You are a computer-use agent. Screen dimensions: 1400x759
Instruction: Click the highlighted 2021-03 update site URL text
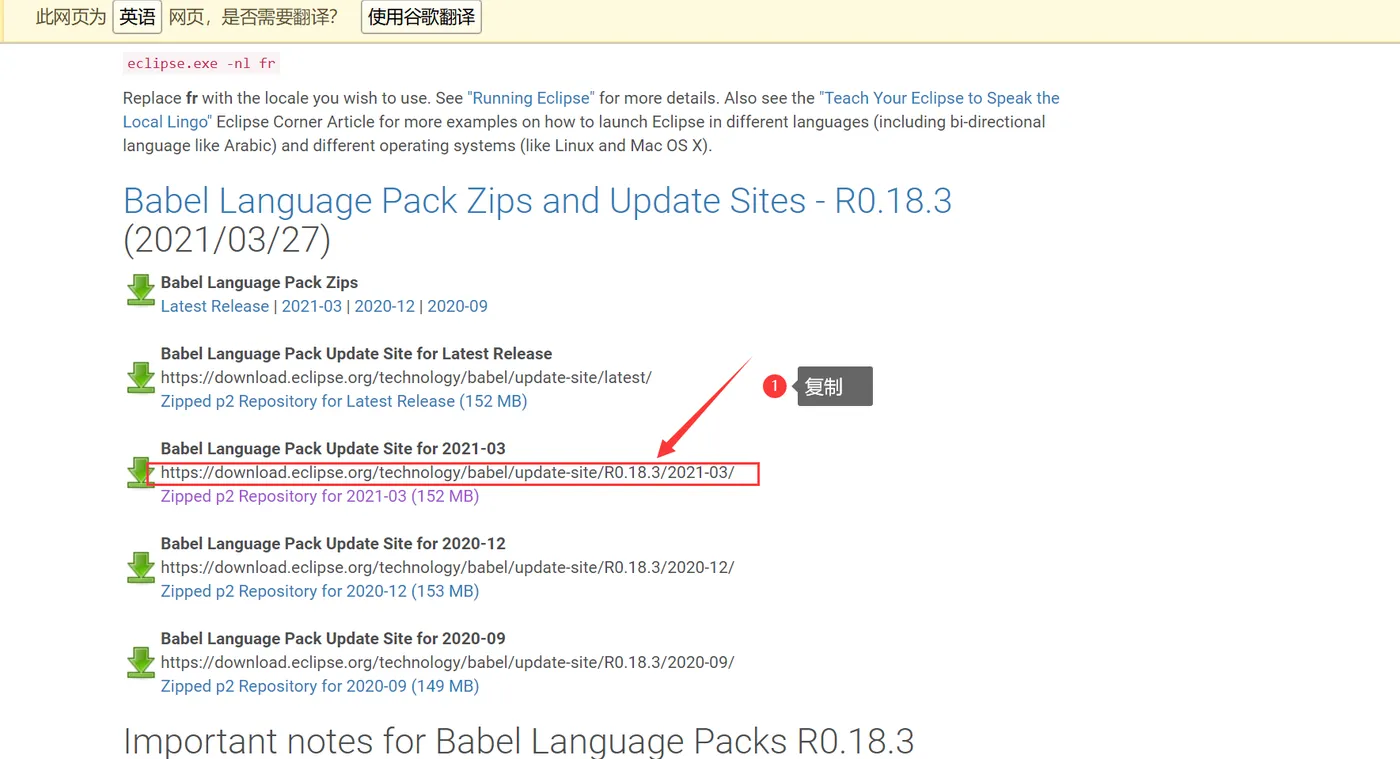[448, 472]
